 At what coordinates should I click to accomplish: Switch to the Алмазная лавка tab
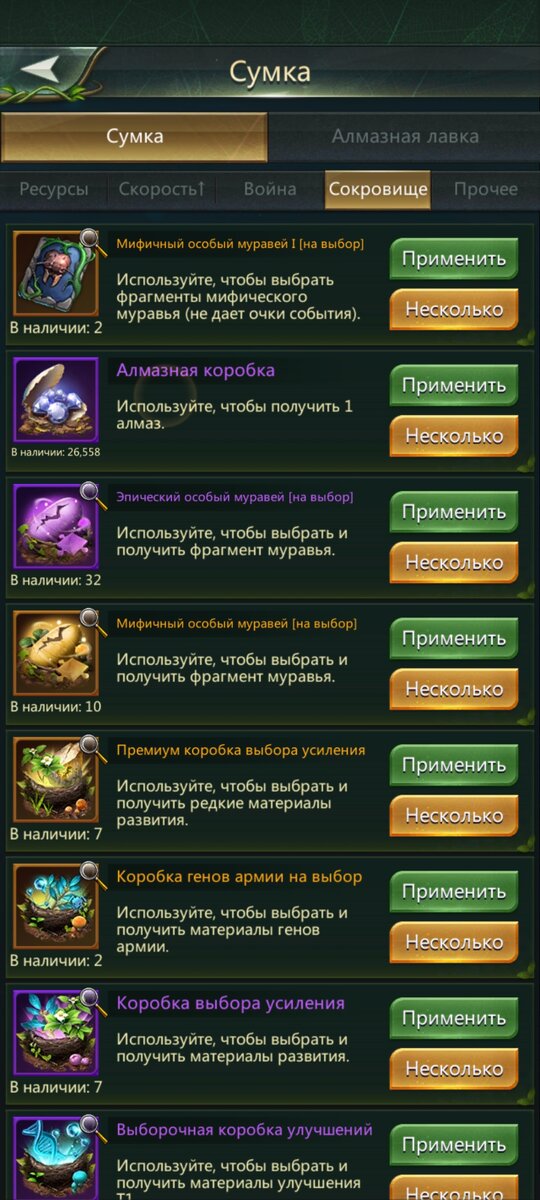tap(405, 137)
